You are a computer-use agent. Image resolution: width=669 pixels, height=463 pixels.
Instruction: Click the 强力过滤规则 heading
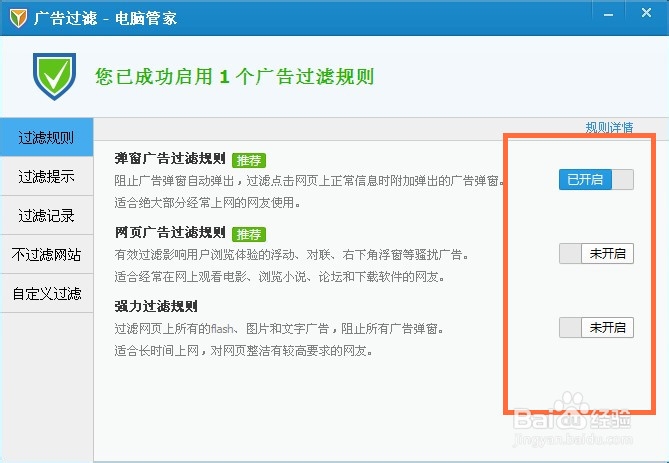[156, 306]
